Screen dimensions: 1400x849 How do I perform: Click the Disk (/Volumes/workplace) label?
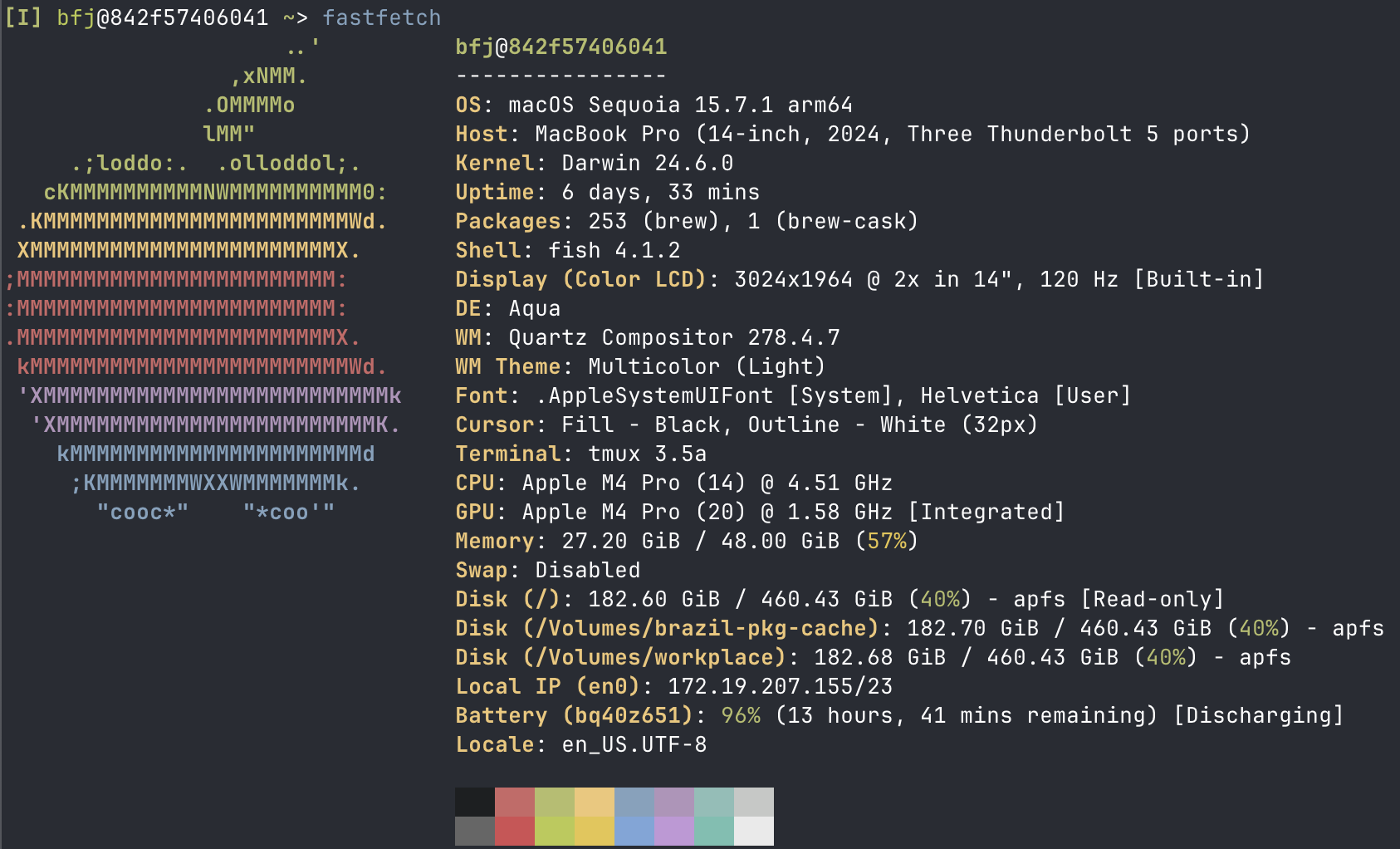(x=620, y=657)
